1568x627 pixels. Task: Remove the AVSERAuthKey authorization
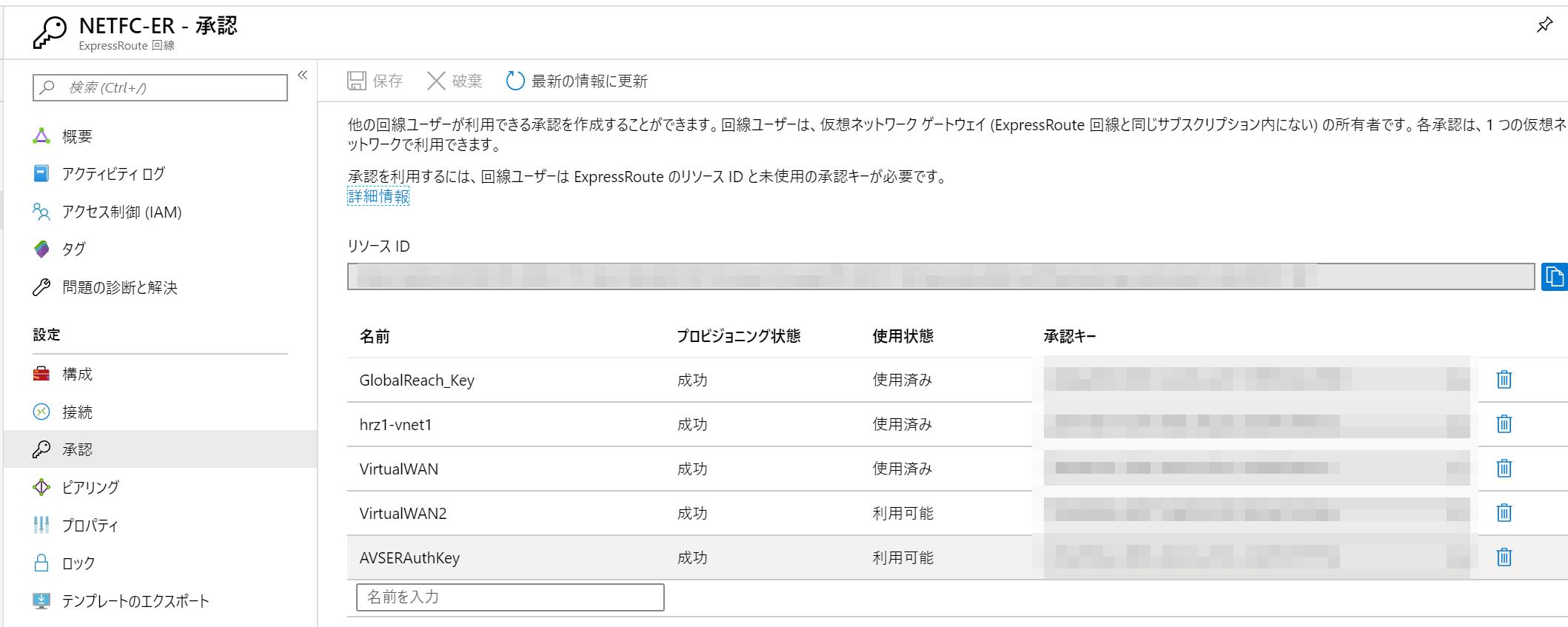(x=1504, y=557)
